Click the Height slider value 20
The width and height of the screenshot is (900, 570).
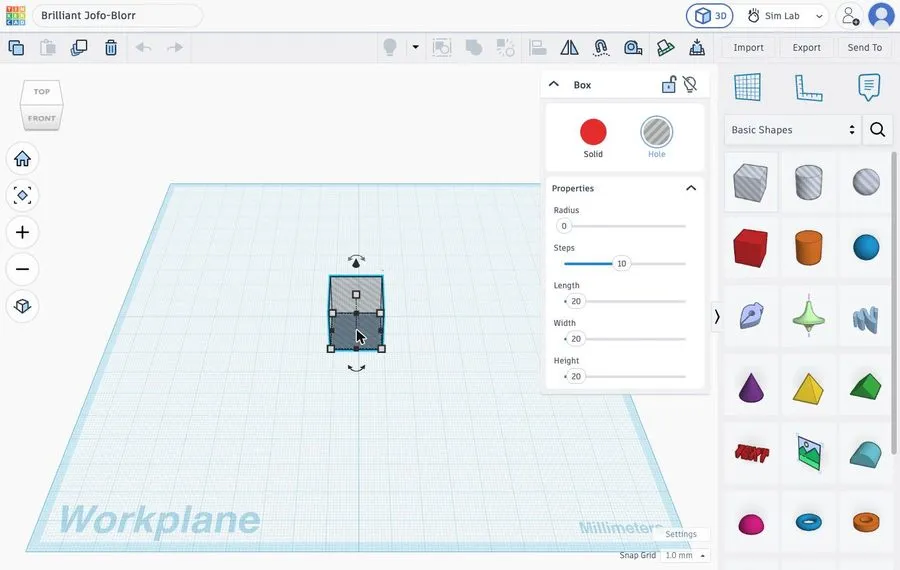(576, 377)
